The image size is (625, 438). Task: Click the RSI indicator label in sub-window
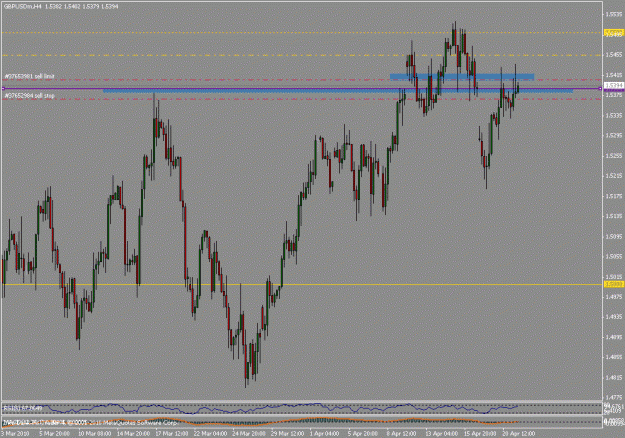pos(23,408)
